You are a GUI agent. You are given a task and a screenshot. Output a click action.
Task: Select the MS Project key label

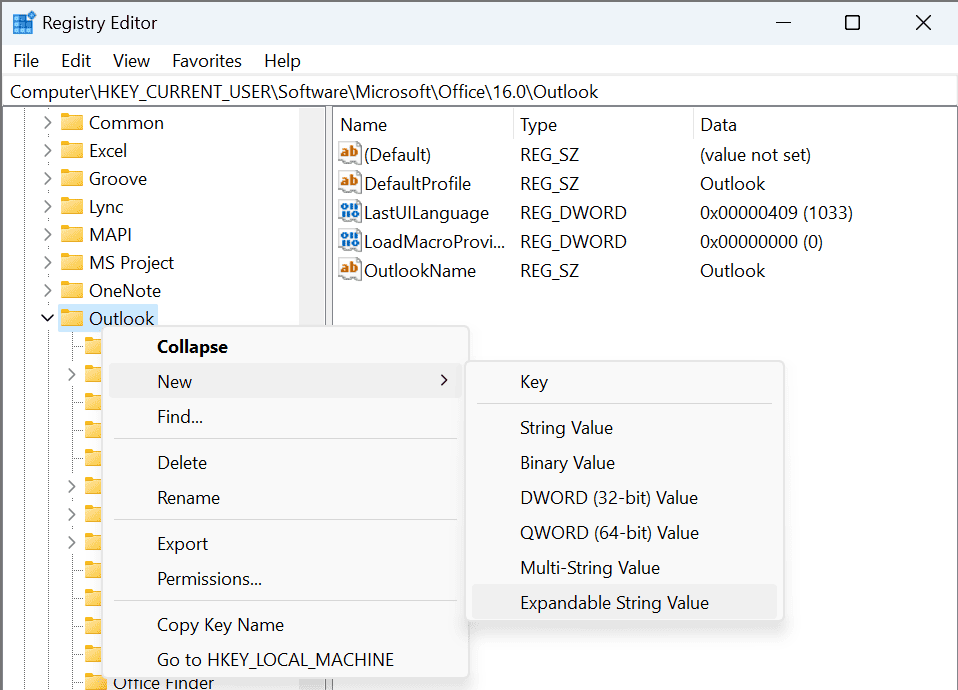(x=131, y=262)
